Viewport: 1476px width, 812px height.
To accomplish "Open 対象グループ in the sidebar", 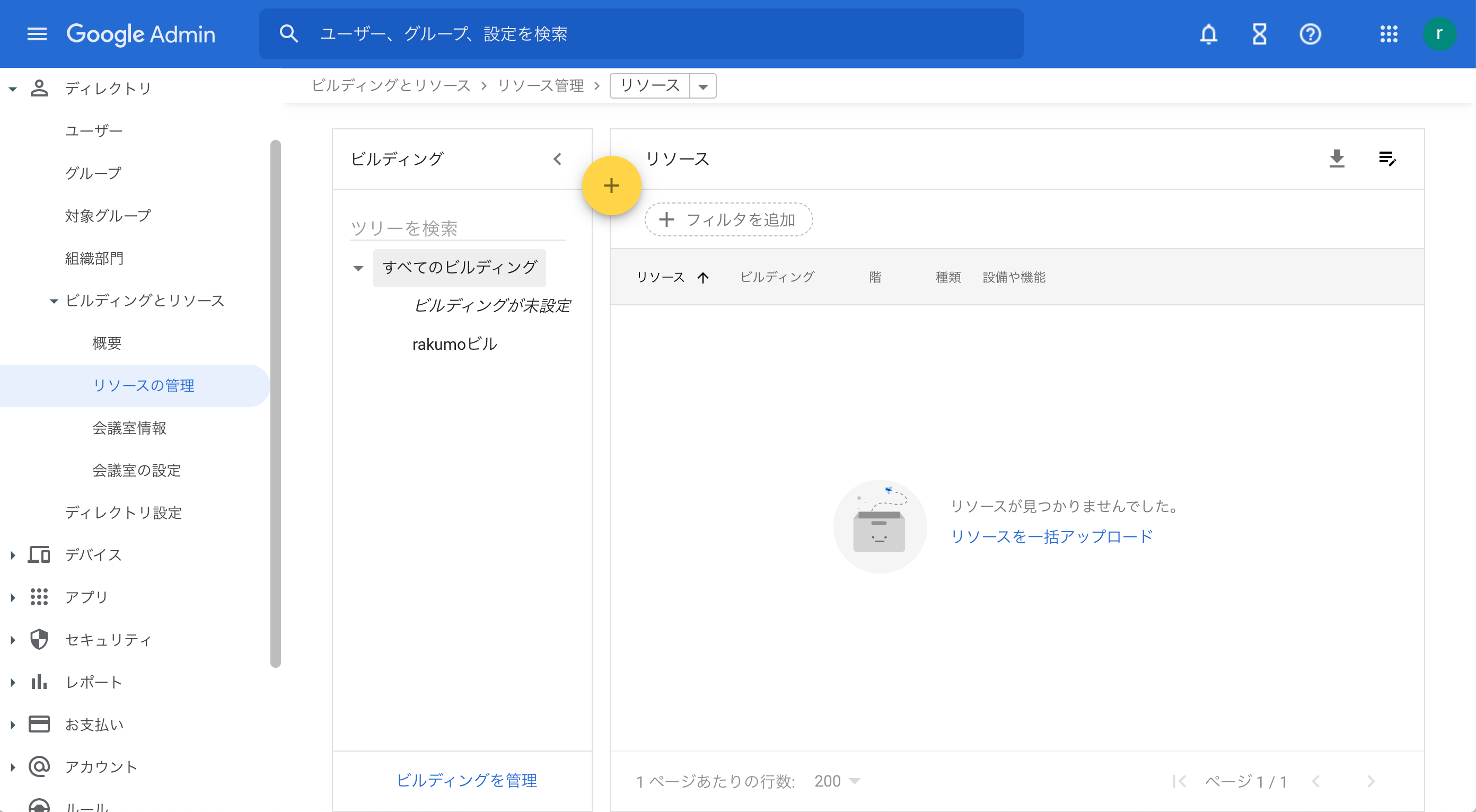I will (x=108, y=215).
